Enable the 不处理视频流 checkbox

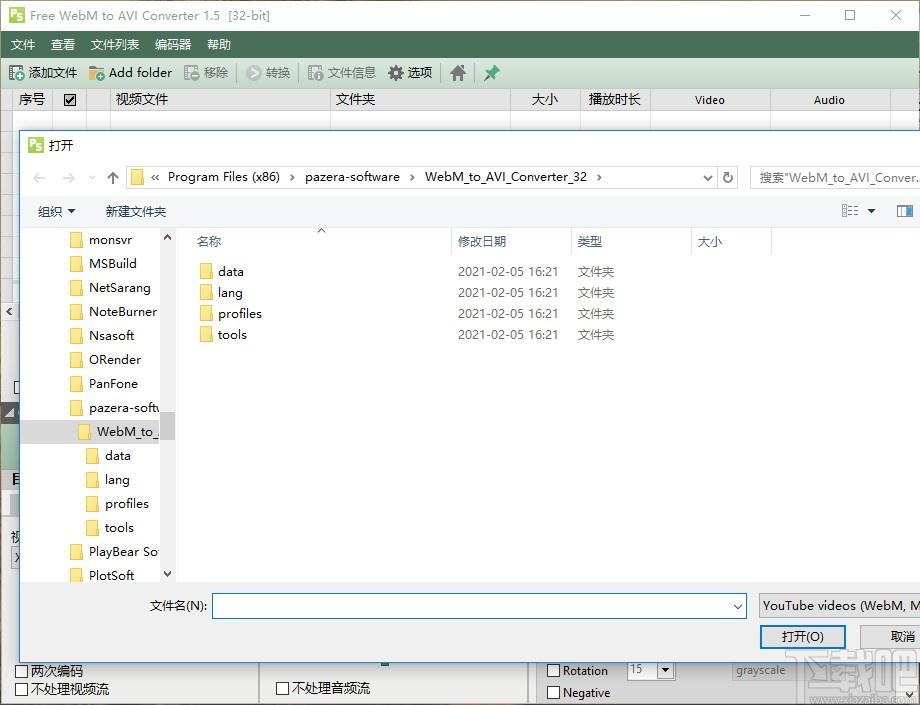click(21, 689)
